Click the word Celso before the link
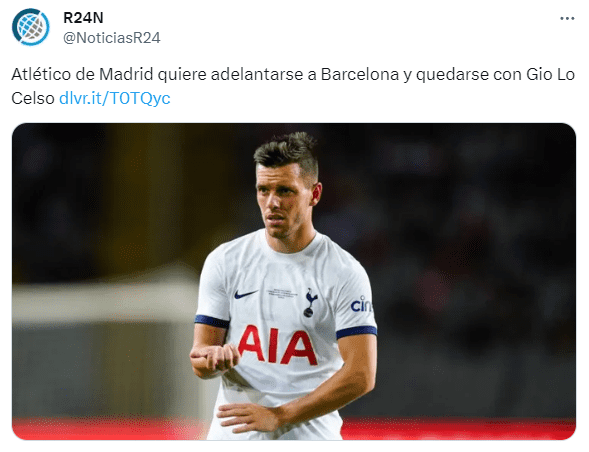 33,98
